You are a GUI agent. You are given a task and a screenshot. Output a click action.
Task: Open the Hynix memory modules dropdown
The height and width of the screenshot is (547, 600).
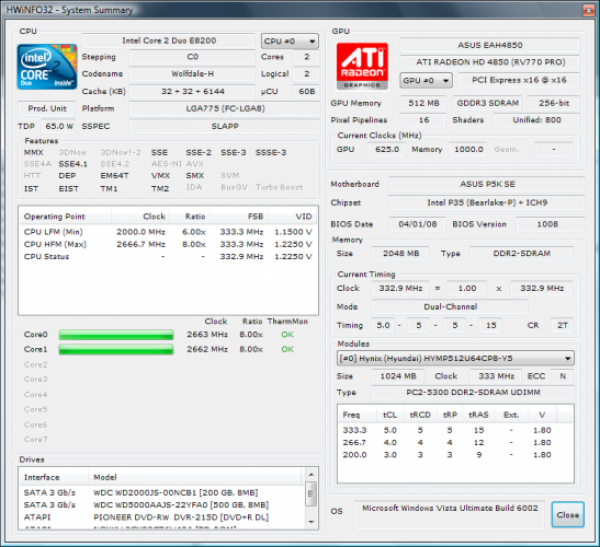(x=455, y=358)
